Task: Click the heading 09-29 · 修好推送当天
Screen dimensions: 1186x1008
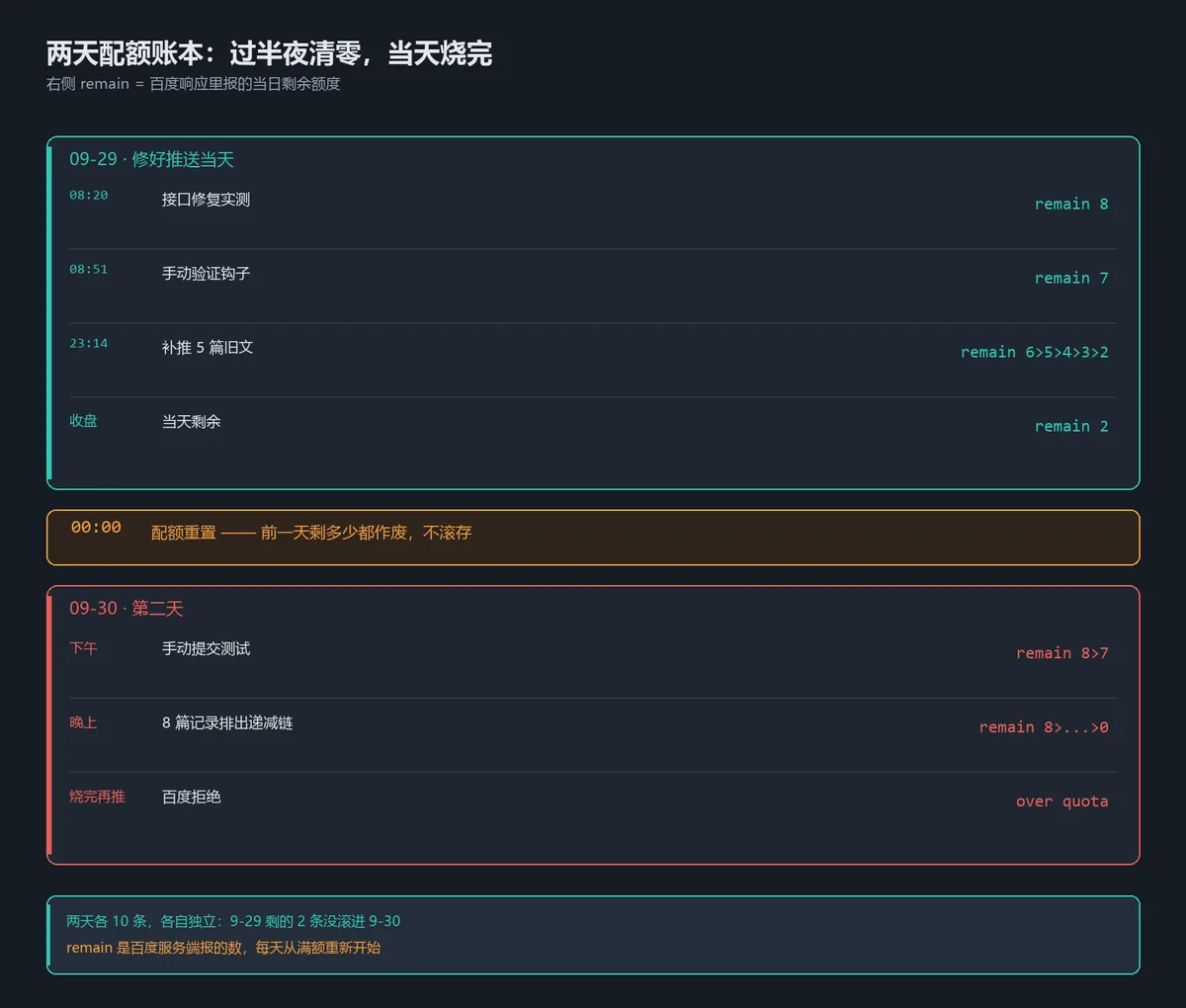Action: tap(151, 159)
